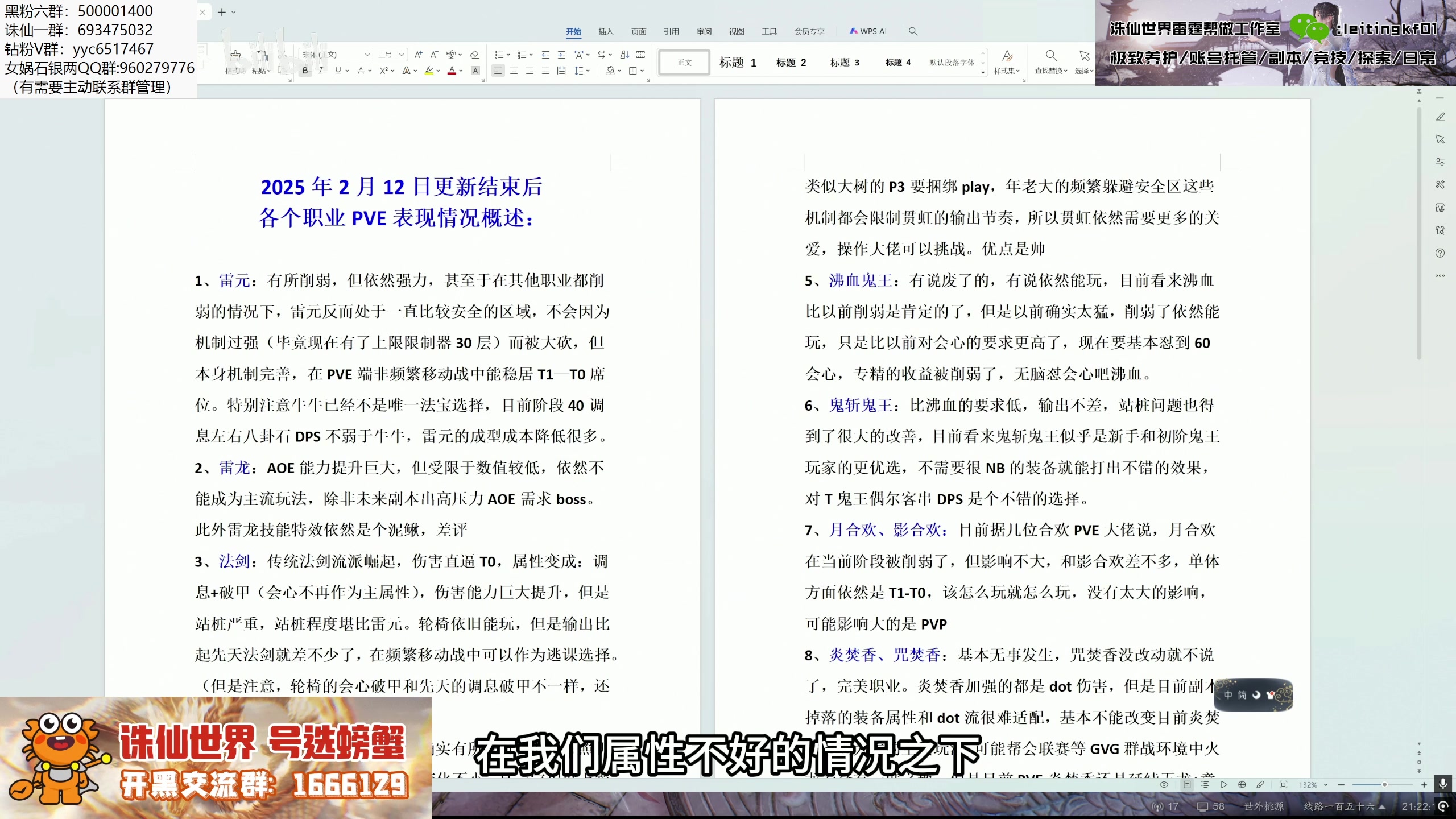Apply yellow highlight to text
The width and height of the screenshot is (1456, 819).
[x=429, y=71]
